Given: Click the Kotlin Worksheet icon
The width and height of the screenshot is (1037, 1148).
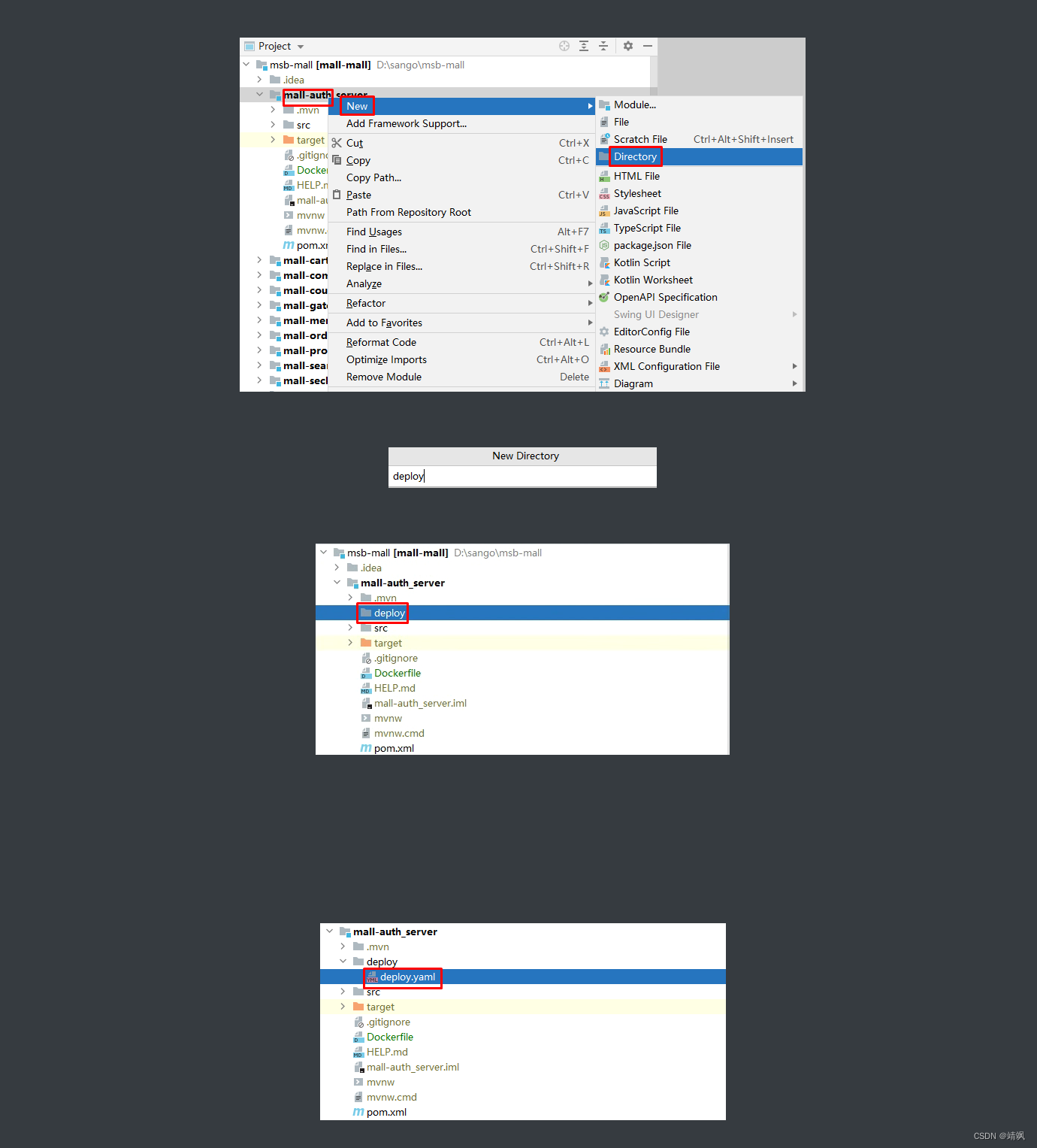Looking at the screenshot, I should [604, 280].
